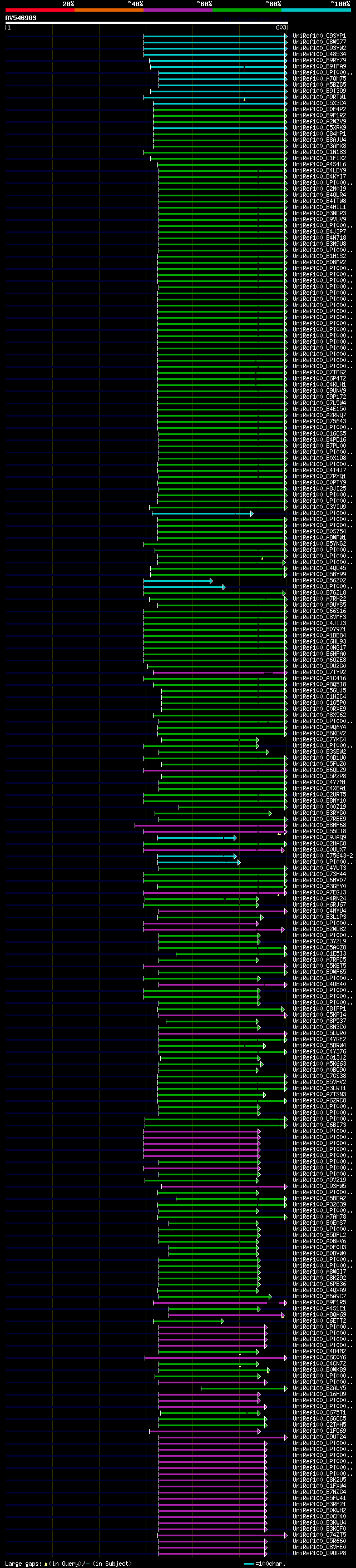Open hit UniRef100_C7YKC4
356x1568 pixels.
tap(319, 740)
